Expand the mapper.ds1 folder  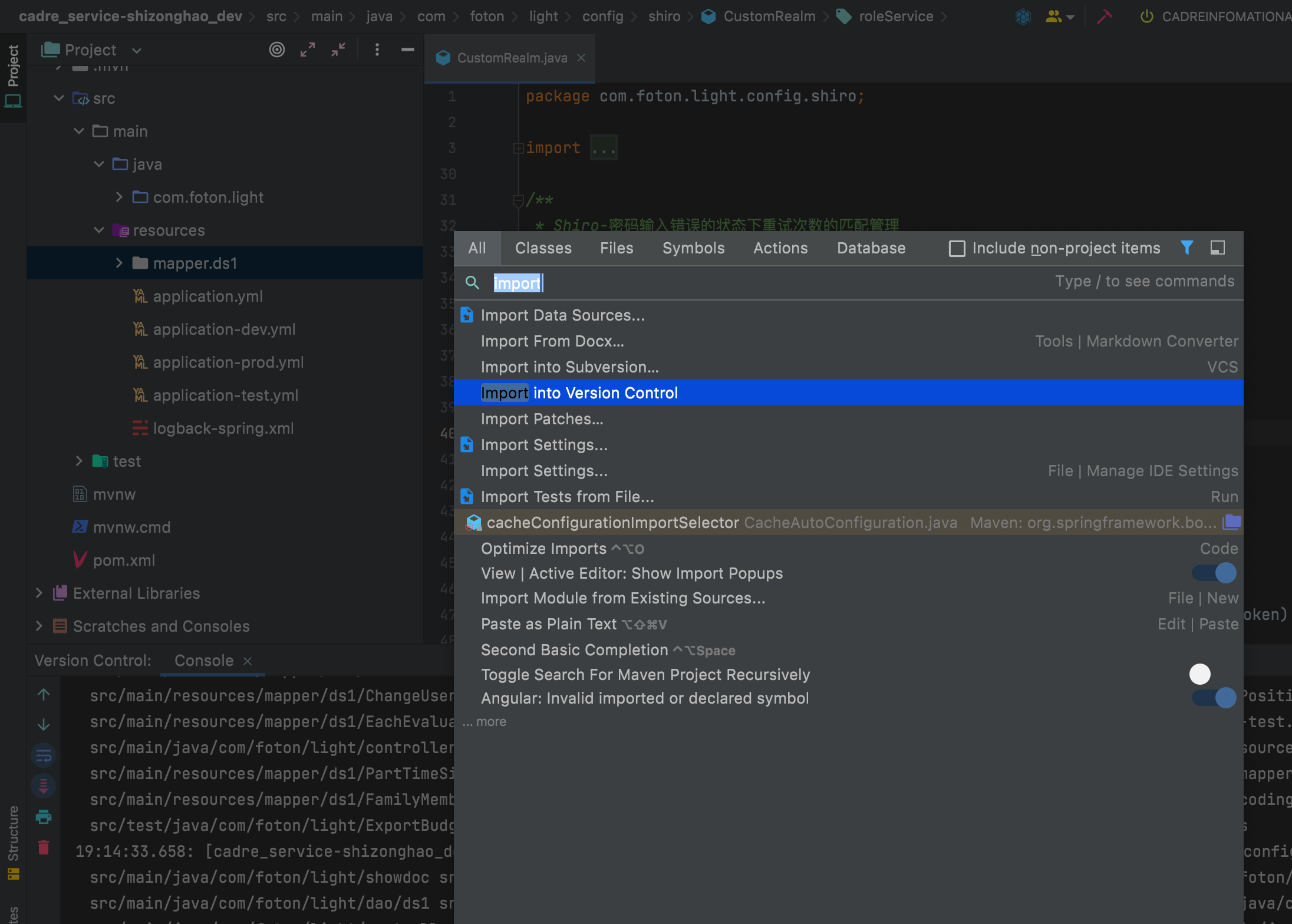click(x=118, y=263)
